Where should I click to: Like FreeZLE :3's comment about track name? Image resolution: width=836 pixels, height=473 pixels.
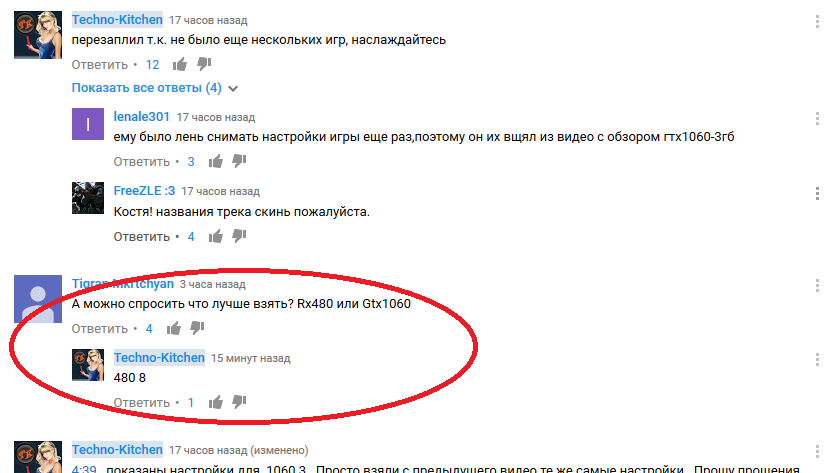215,236
